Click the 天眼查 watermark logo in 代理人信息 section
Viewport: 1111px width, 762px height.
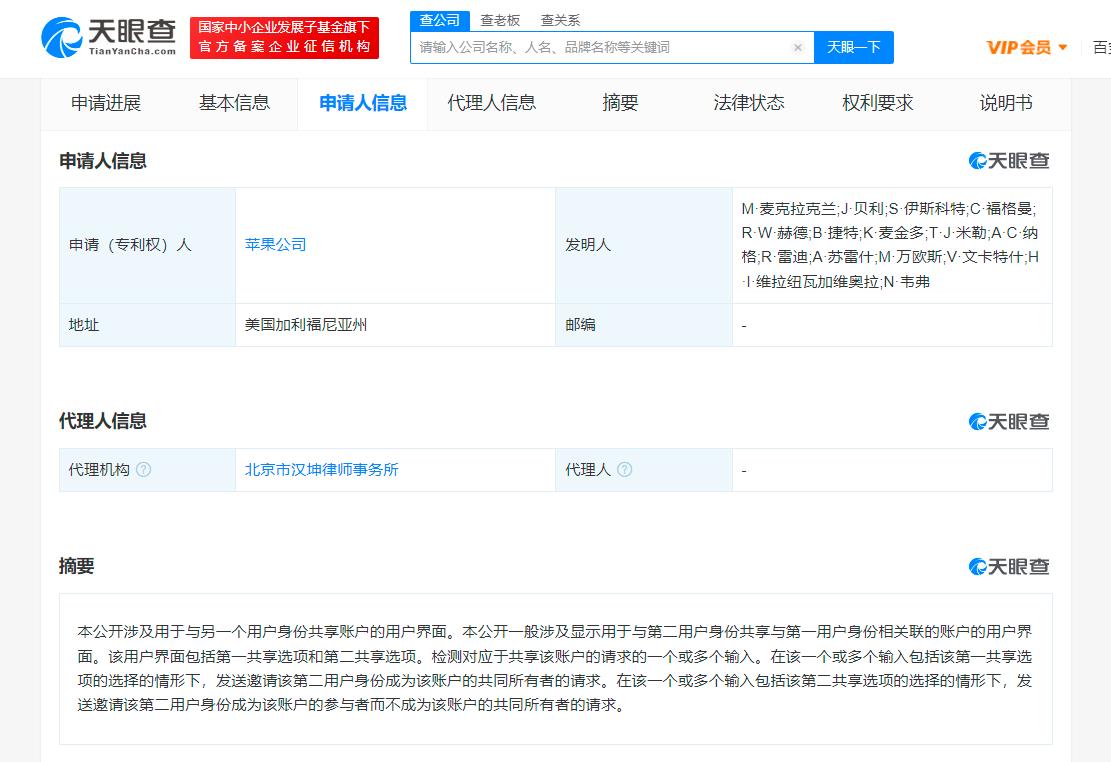tap(1008, 422)
